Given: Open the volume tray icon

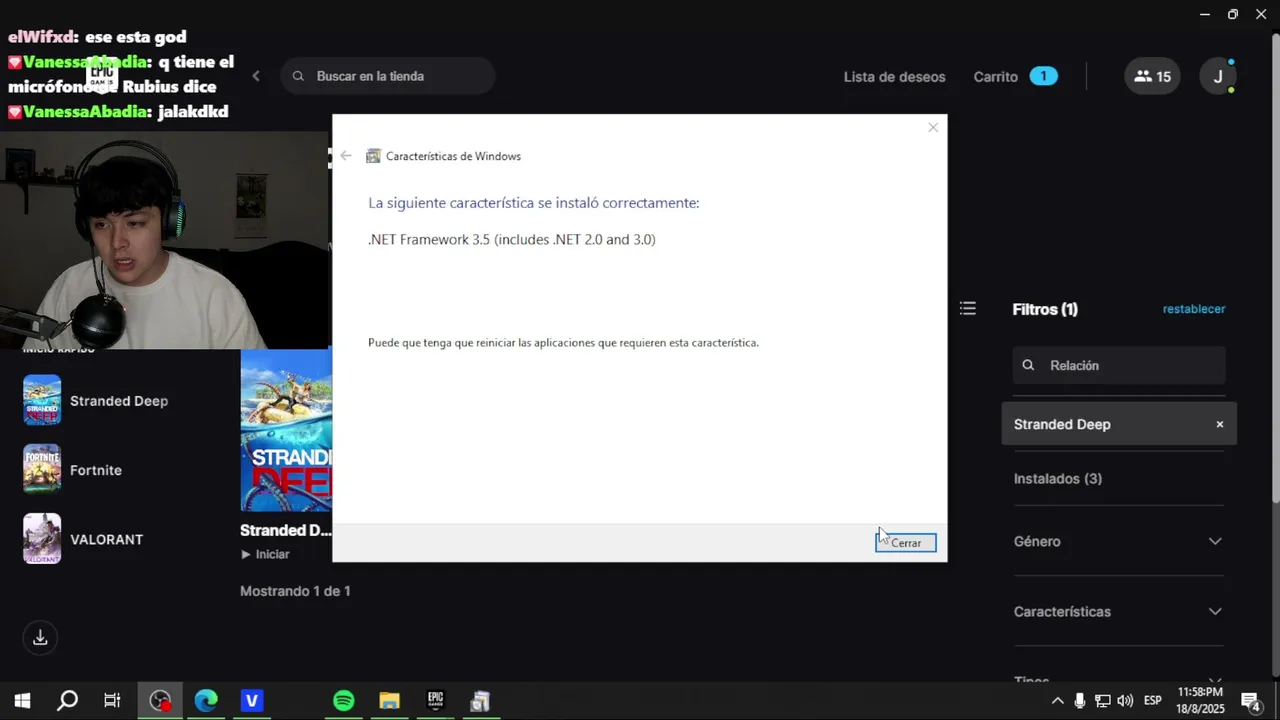Looking at the screenshot, I should click(1125, 701).
